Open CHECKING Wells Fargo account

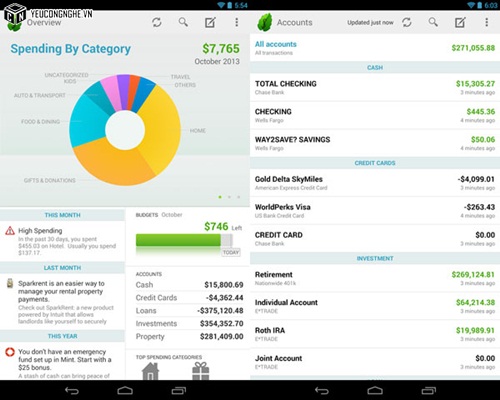(375, 115)
